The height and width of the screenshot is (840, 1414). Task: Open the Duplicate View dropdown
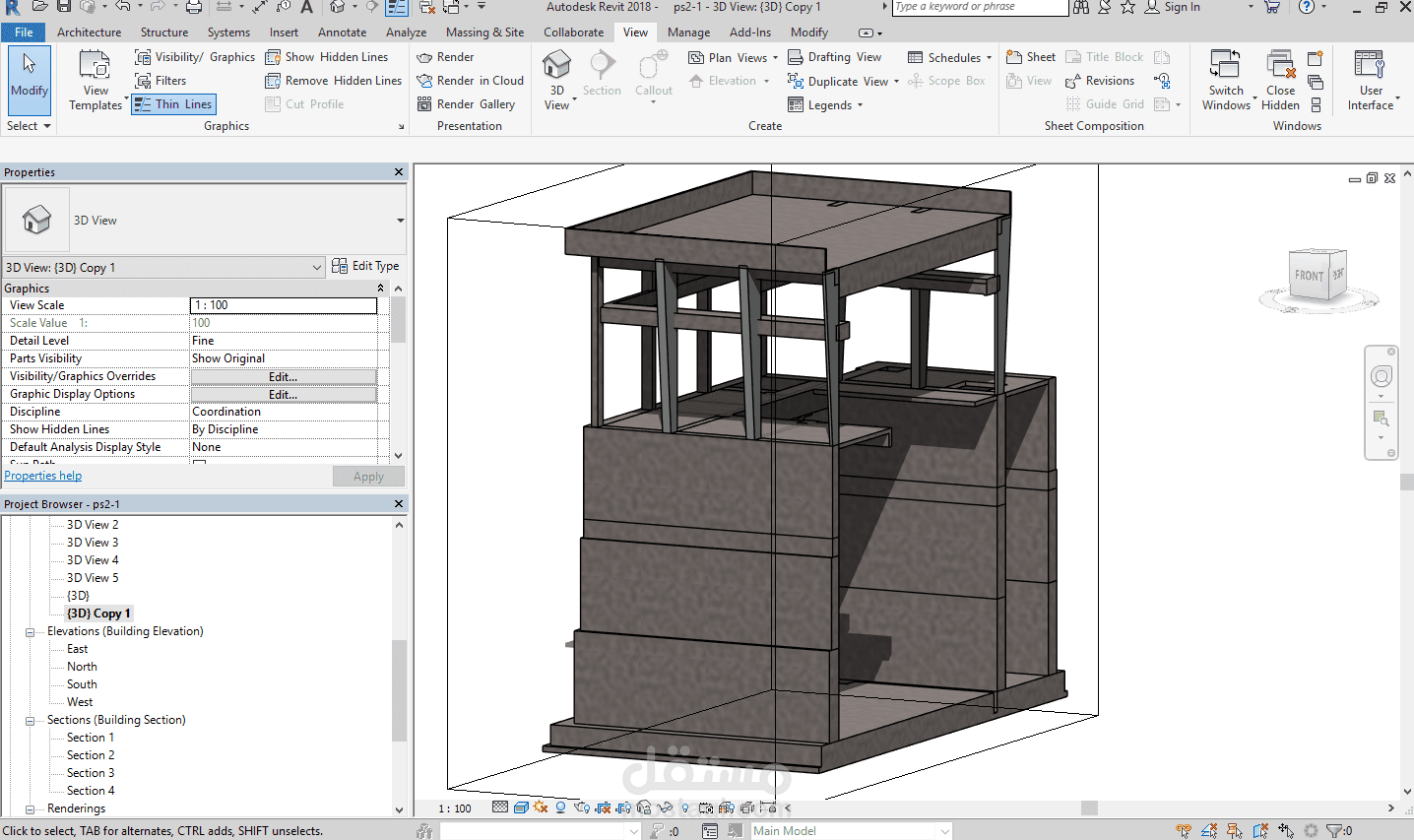pyautogui.click(x=844, y=81)
